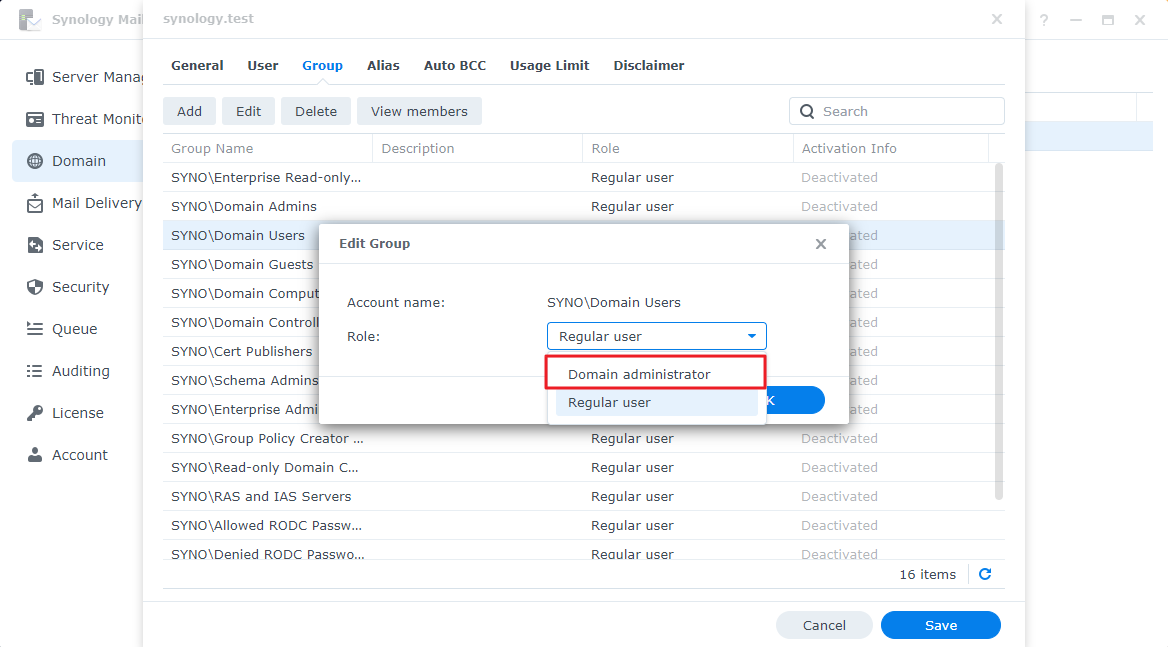View the mail Queue

(74, 328)
